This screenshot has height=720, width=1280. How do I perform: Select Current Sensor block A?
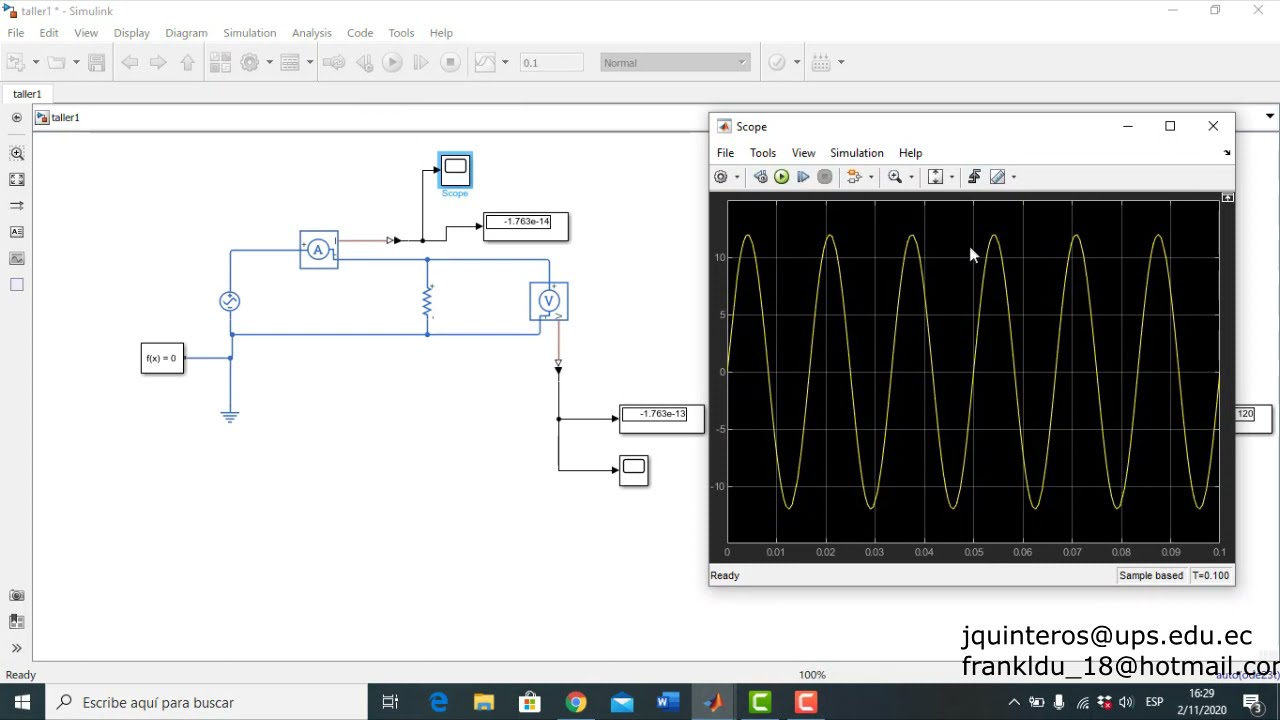[x=319, y=250]
